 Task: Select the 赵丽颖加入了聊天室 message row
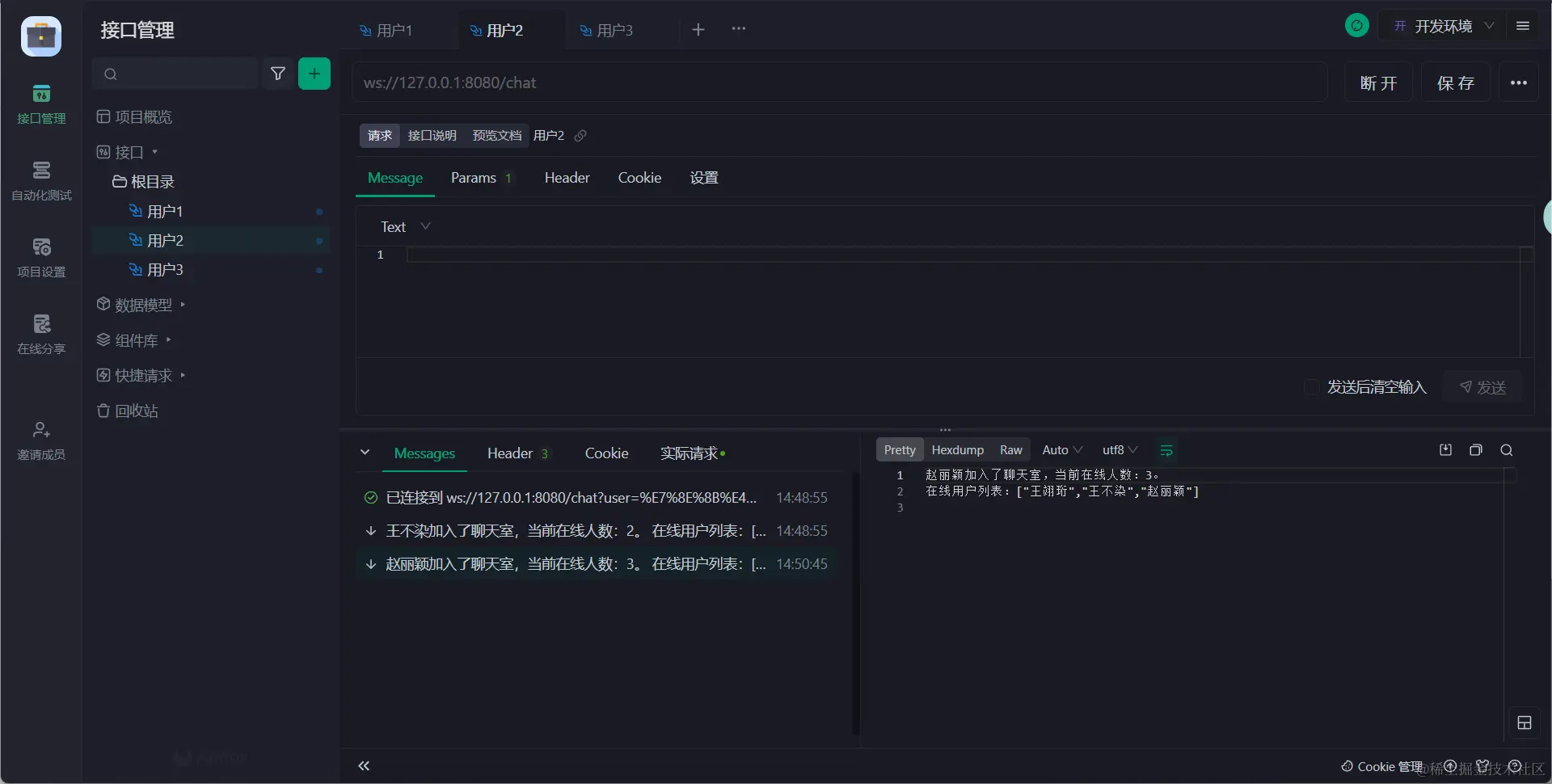pyautogui.click(x=597, y=564)
